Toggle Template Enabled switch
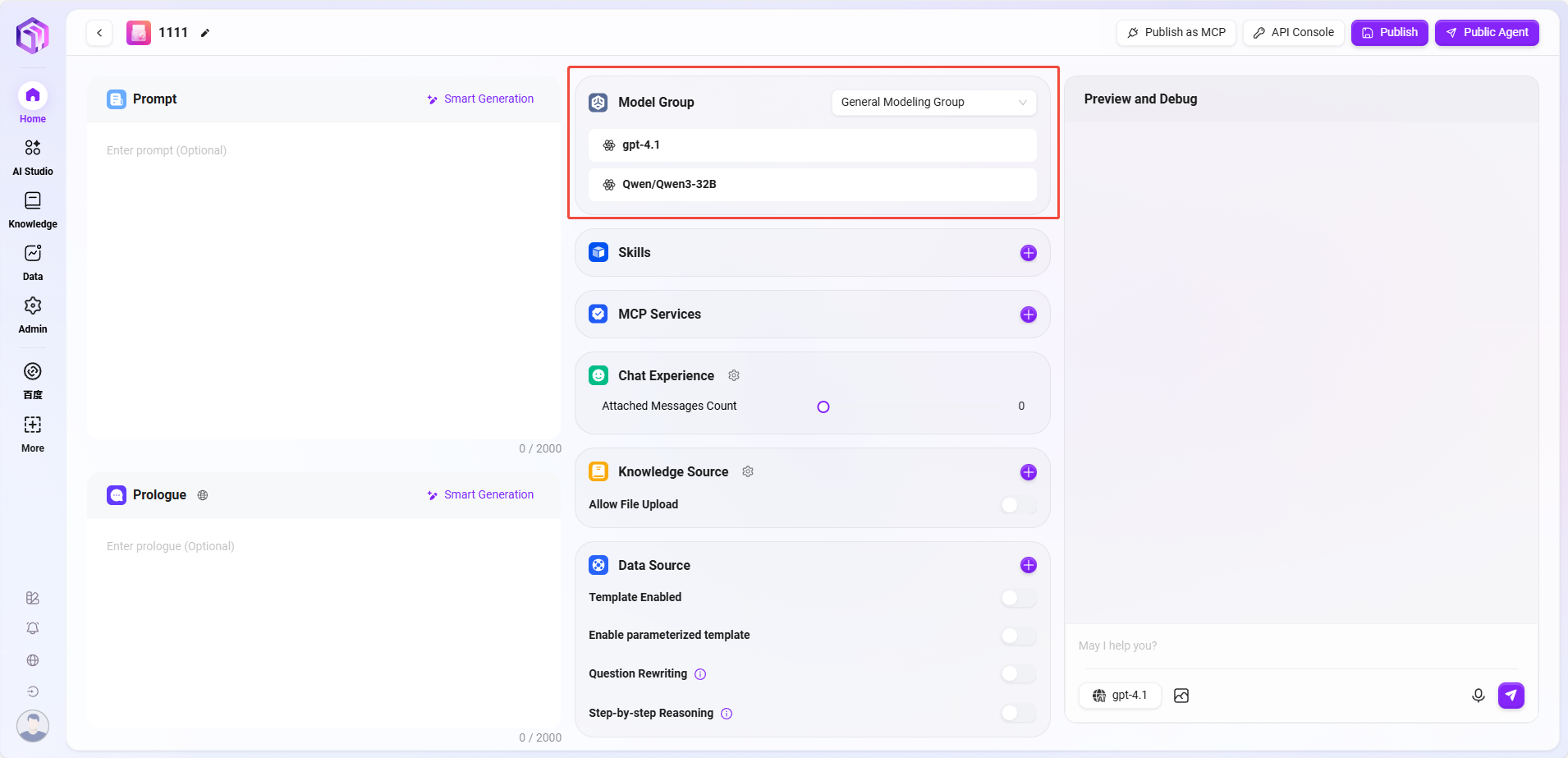Viewport: 1568px width, 758px height. 1018,598
